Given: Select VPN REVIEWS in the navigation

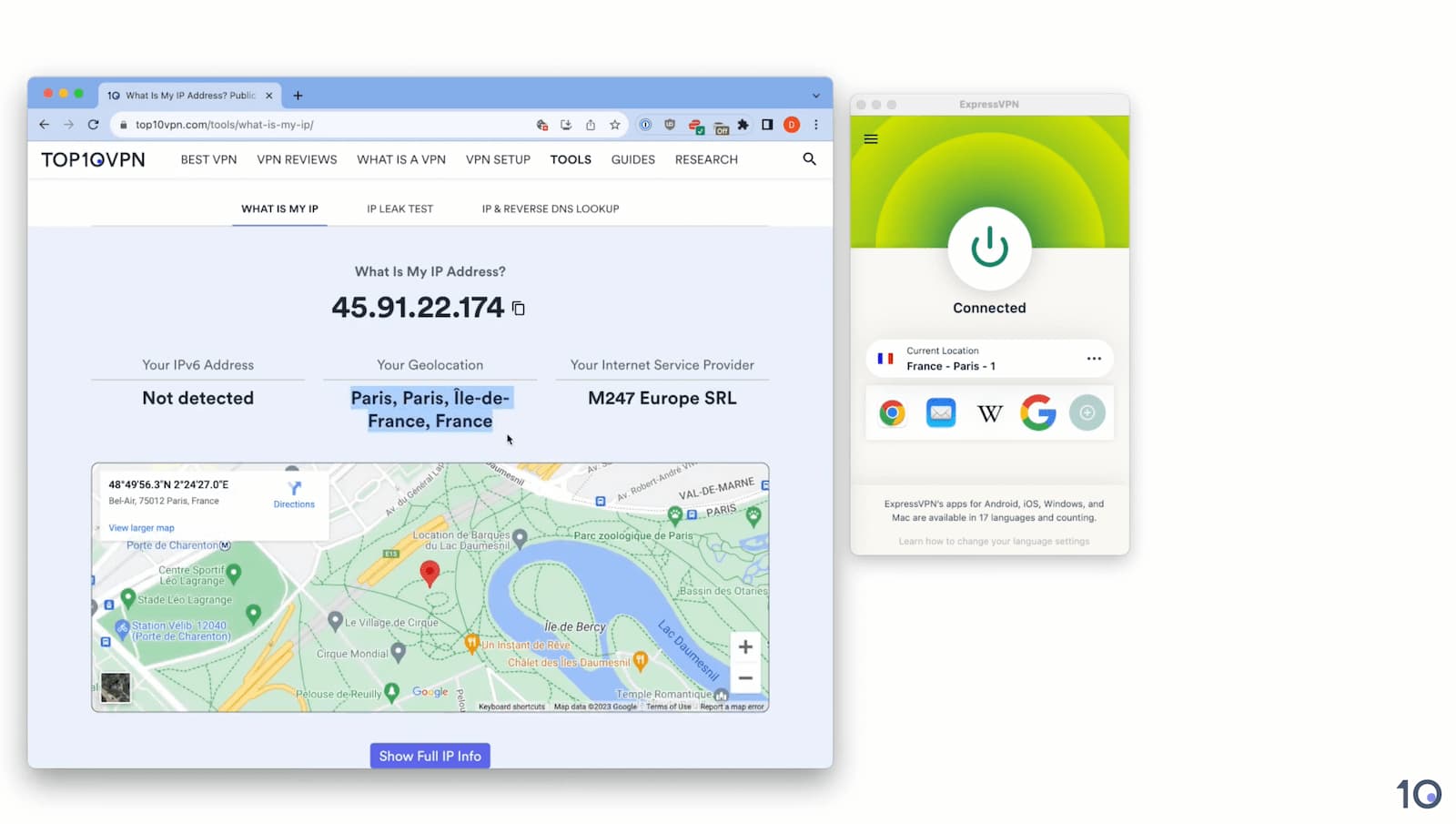Looking at the screenshot, I should tap(297, 159).
